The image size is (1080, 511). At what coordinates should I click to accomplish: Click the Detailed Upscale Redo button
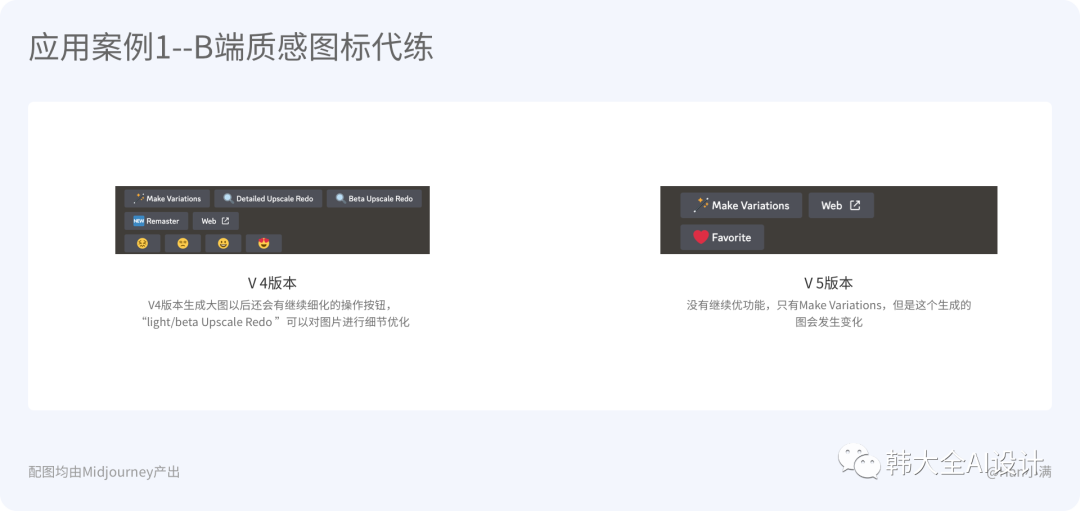coord(268,198)
